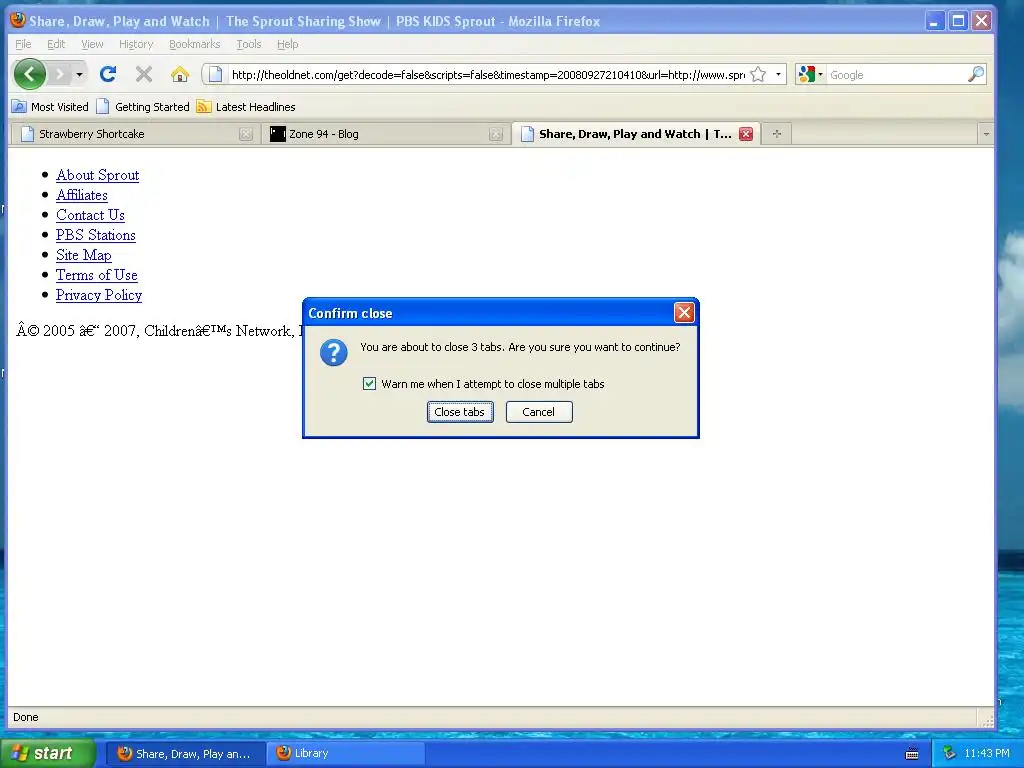Close the Zone 94 - Blog tab

point(496,134)
